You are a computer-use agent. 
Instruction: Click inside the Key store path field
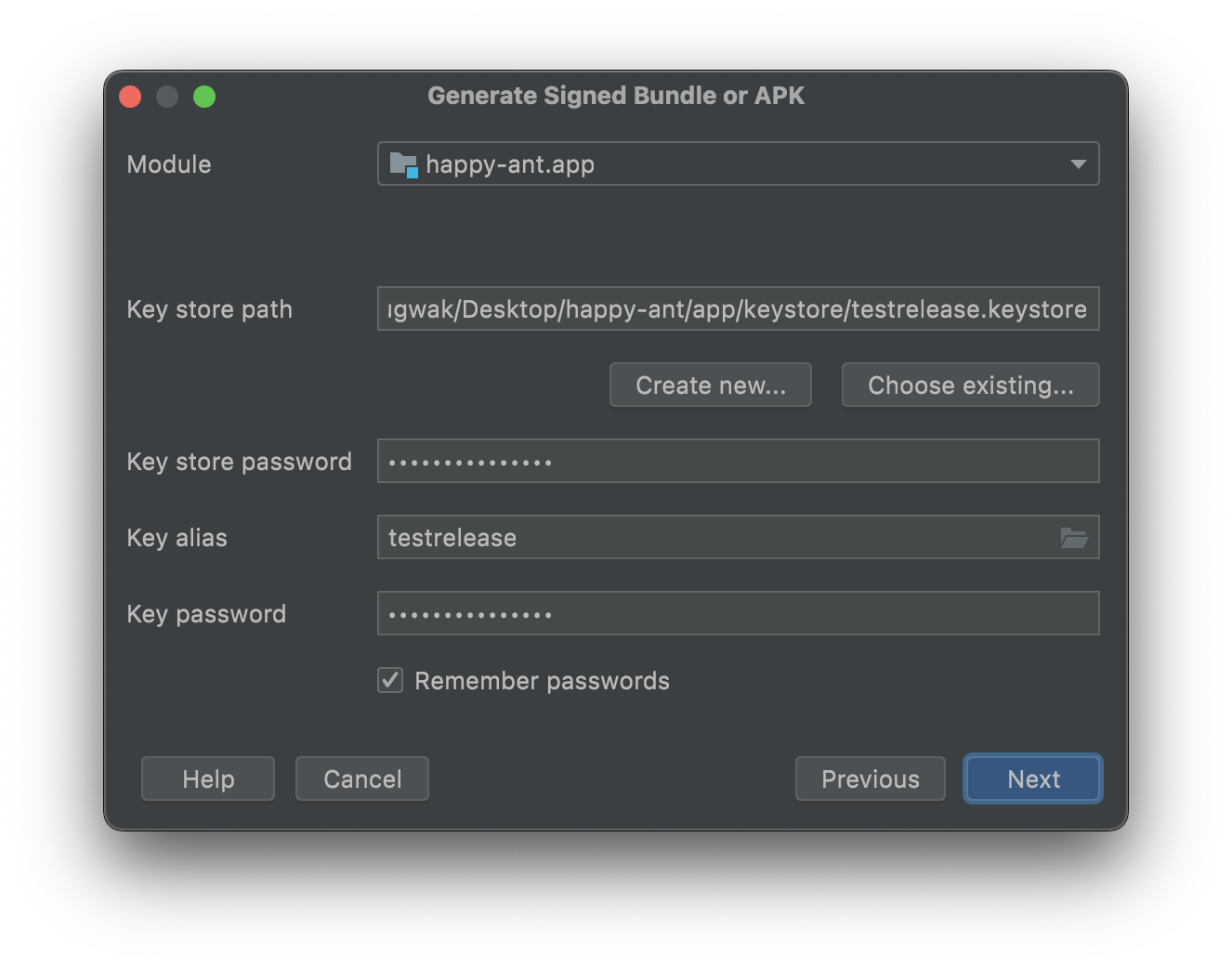point(738,308)
